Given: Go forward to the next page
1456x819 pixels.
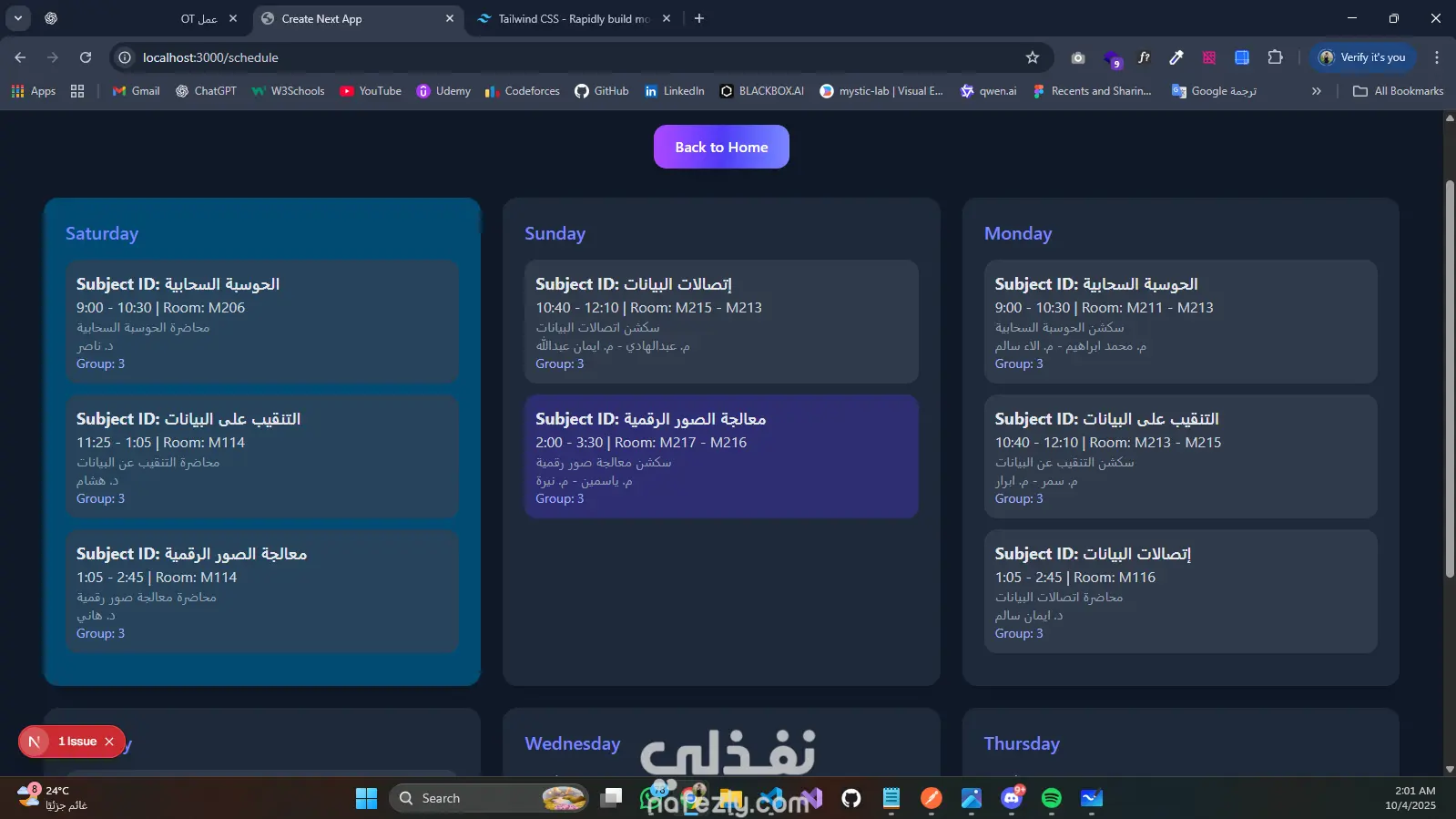Looking at the screenshot, I should pyautogui.click(x=53, y=57).
